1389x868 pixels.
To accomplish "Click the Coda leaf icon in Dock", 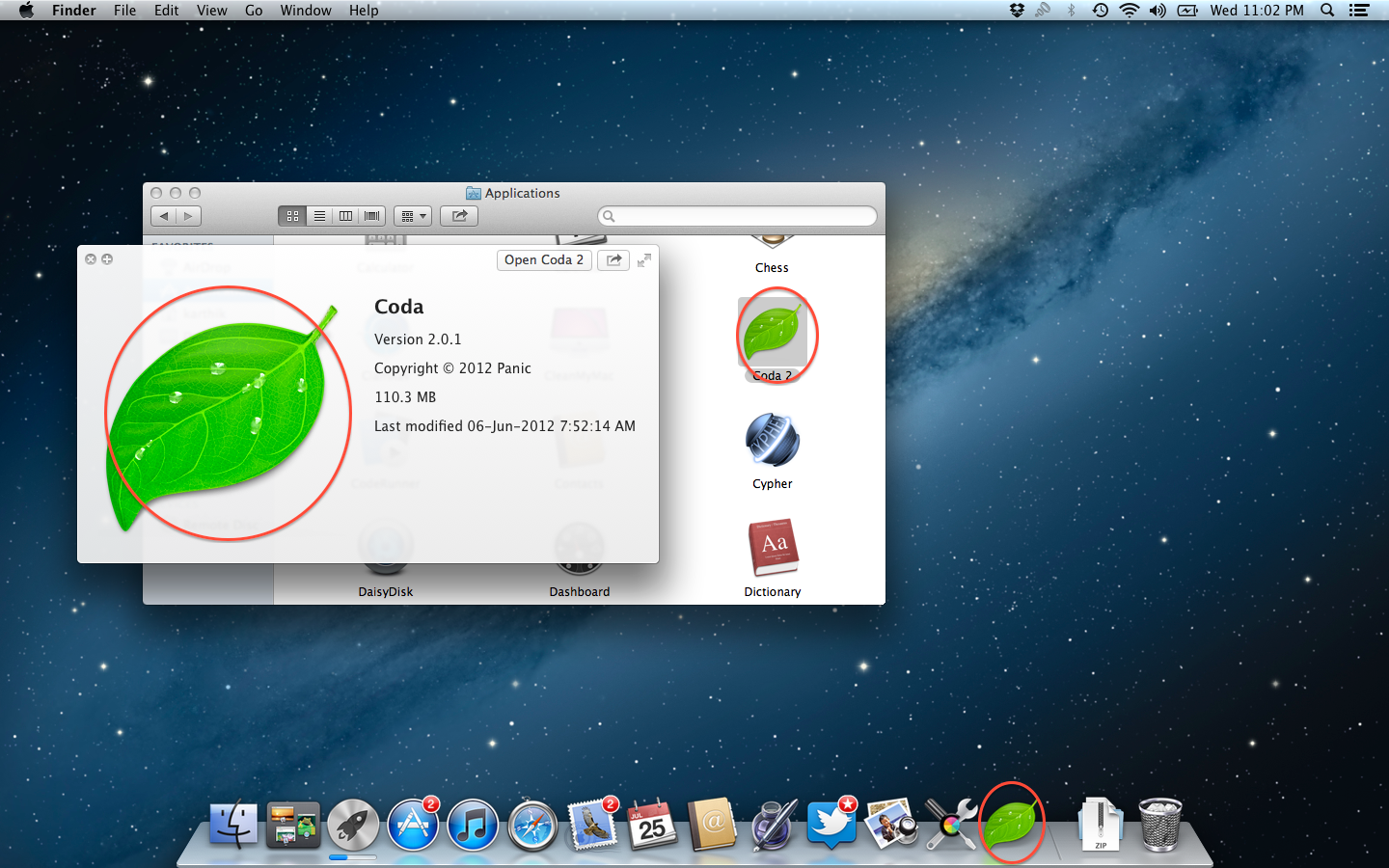I will 1011,824.
